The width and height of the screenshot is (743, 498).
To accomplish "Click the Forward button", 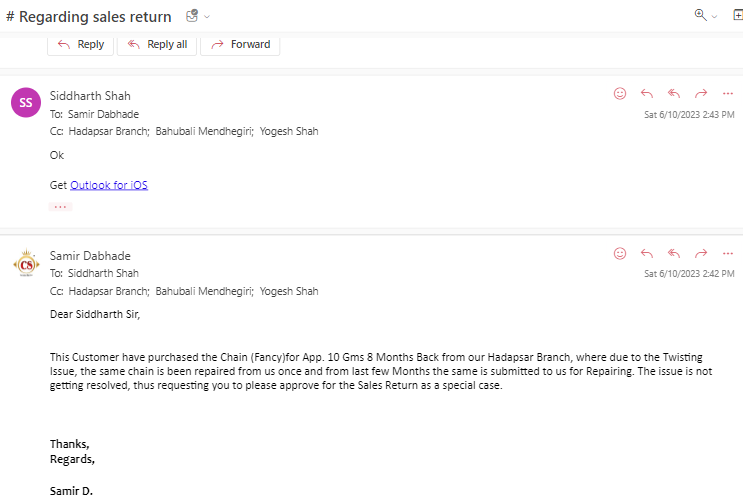I will click(x=240, y=45).
